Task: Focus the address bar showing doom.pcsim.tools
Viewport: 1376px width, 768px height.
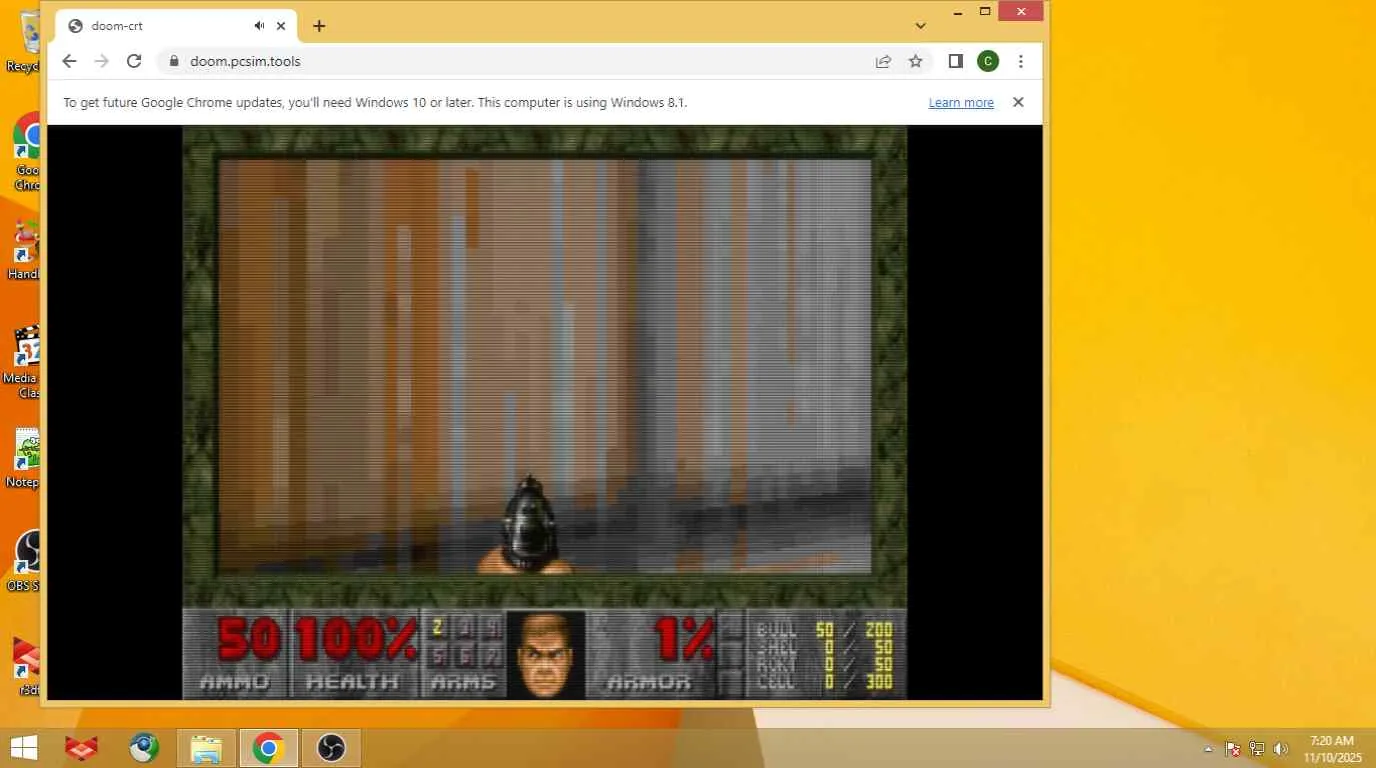Action: pos(545,61)
